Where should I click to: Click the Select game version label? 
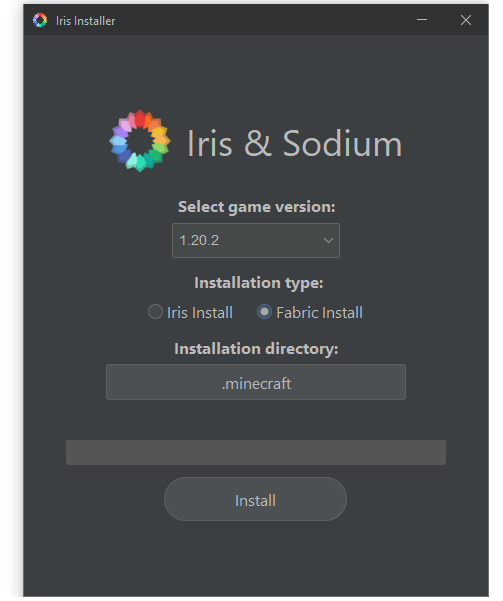coord(256,207)
